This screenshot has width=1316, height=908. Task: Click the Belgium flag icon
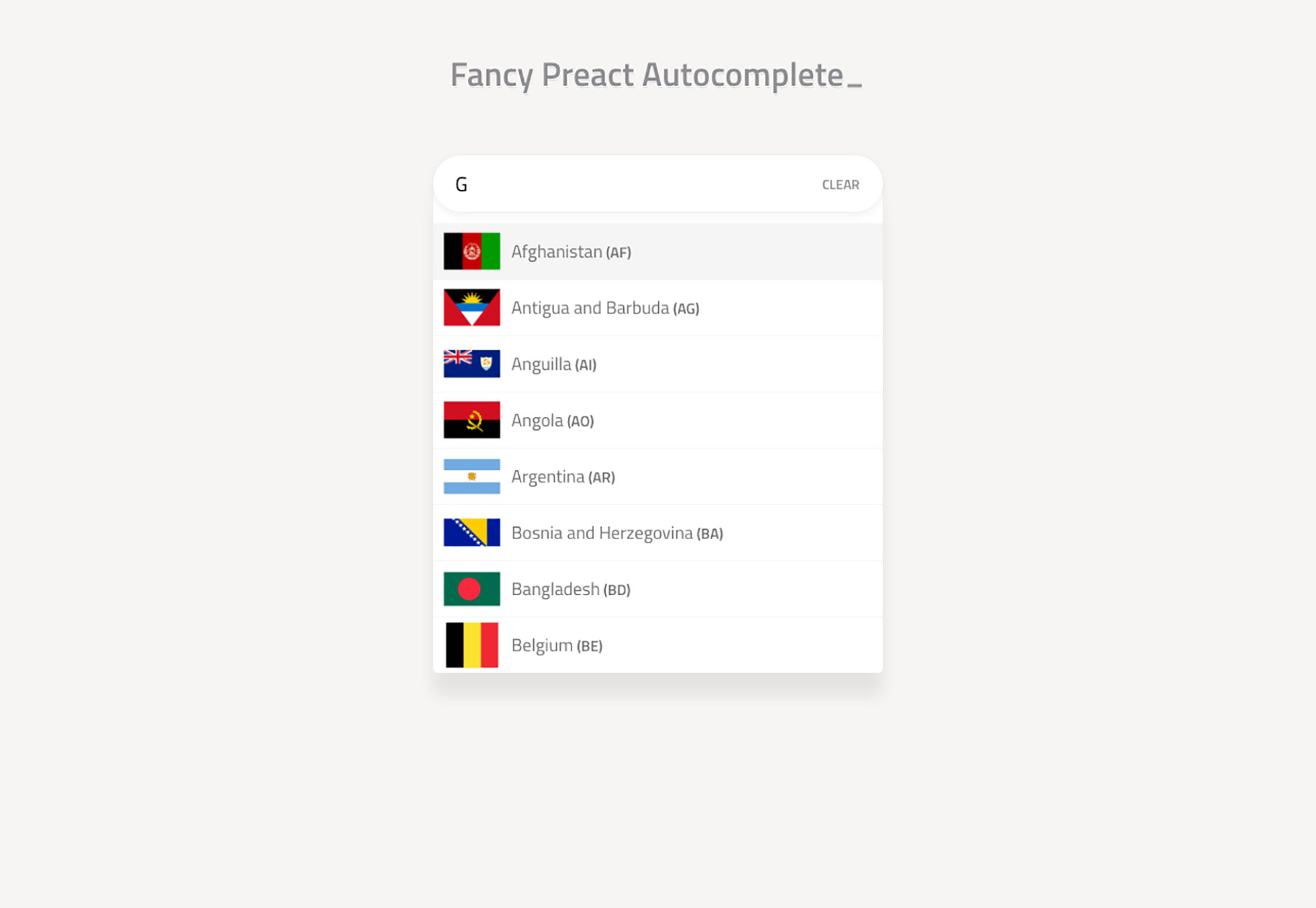(x=472, y=645)
